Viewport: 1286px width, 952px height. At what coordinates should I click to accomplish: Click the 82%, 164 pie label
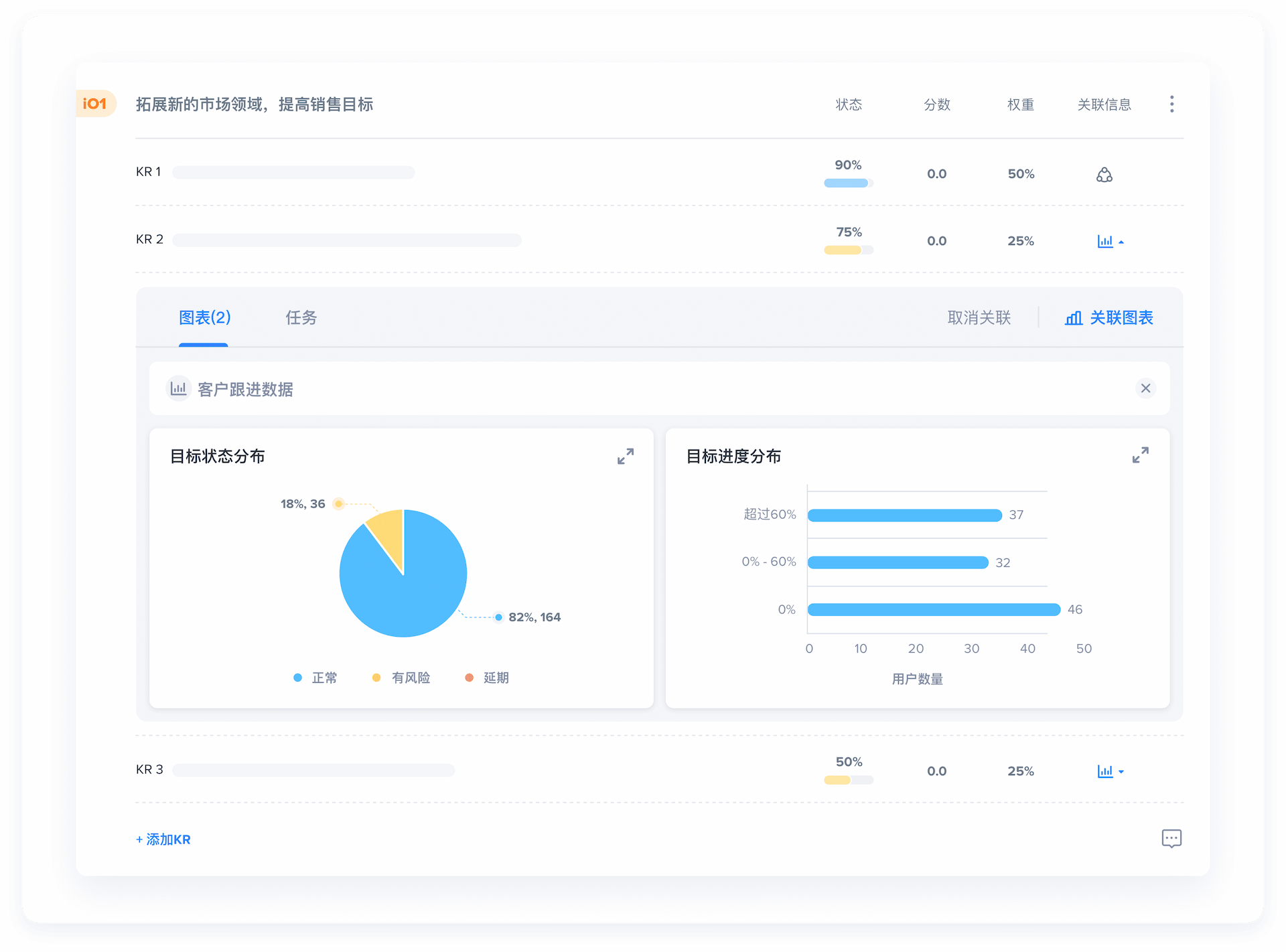[x=534, y=617]
